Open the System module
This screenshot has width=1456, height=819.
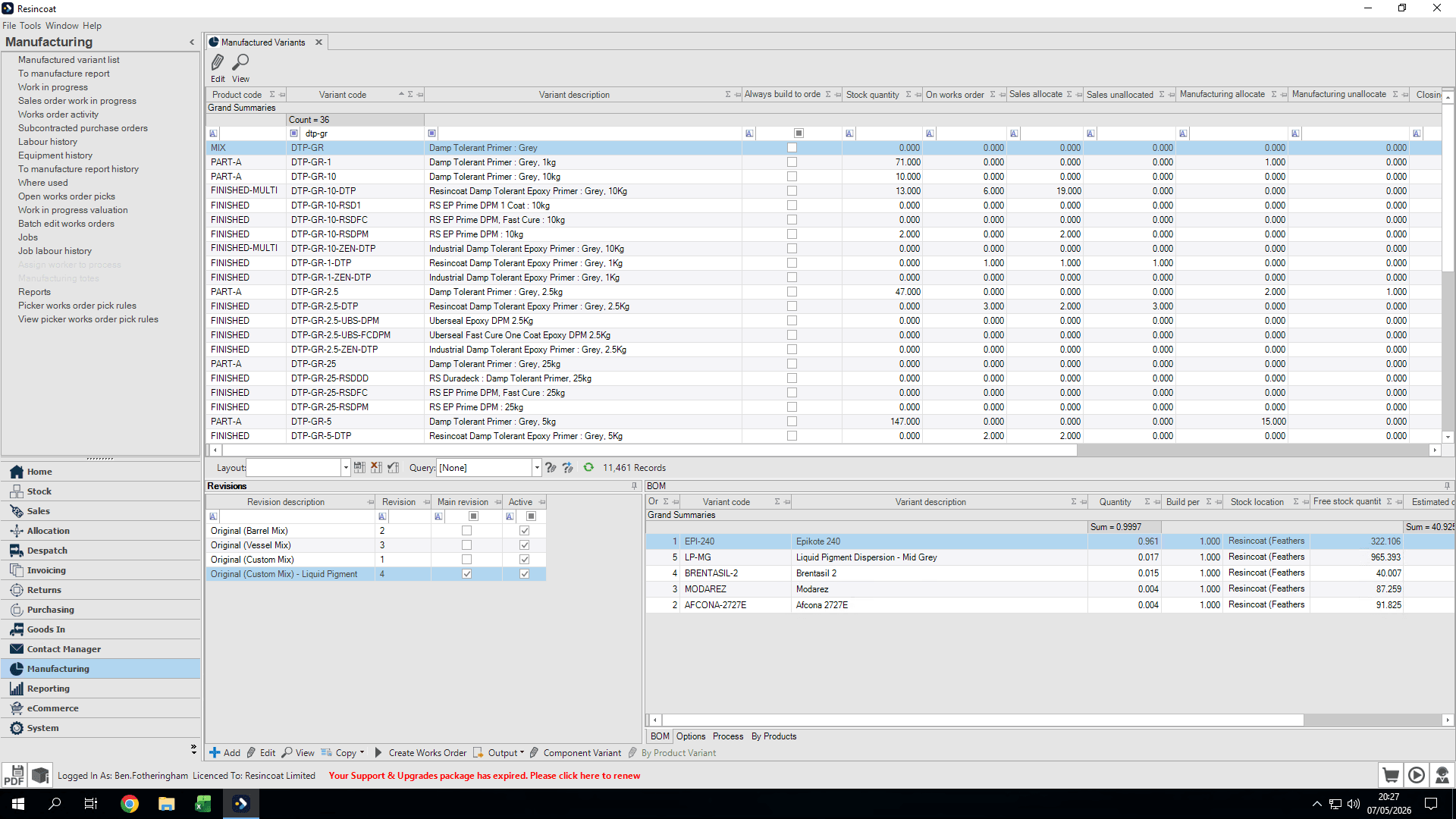(x=100, y=728)
